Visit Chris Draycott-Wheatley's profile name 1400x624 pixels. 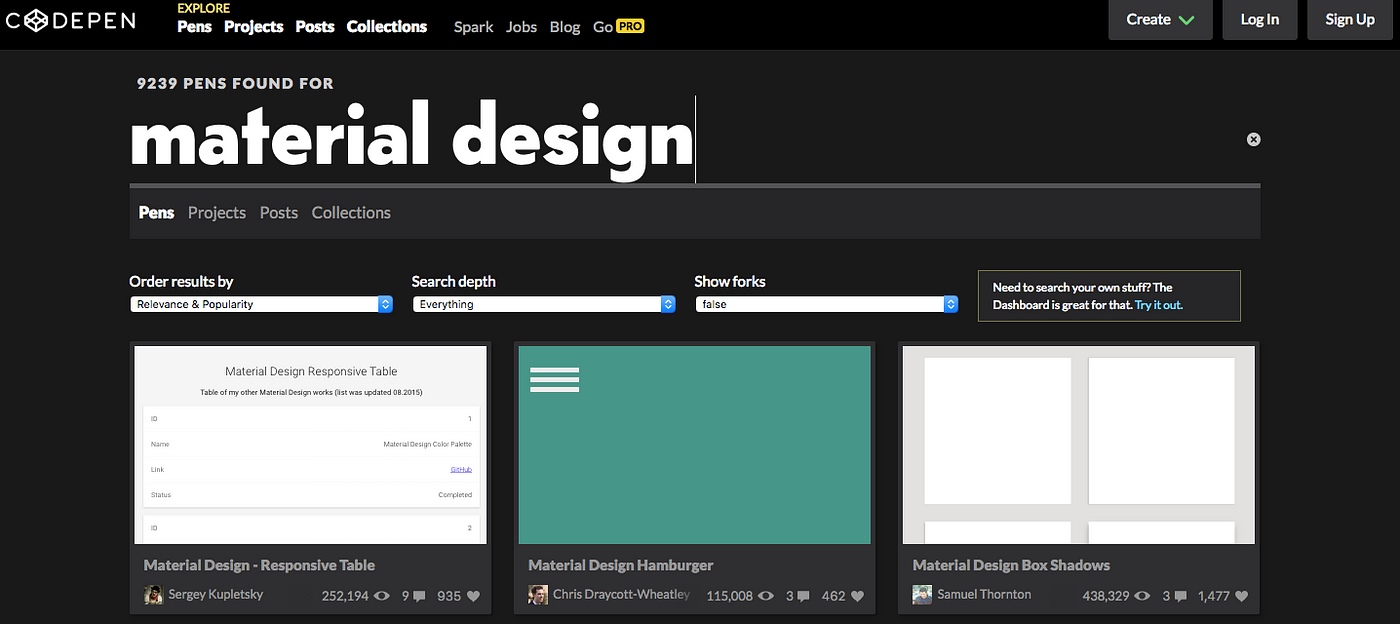tap(621, 595)
